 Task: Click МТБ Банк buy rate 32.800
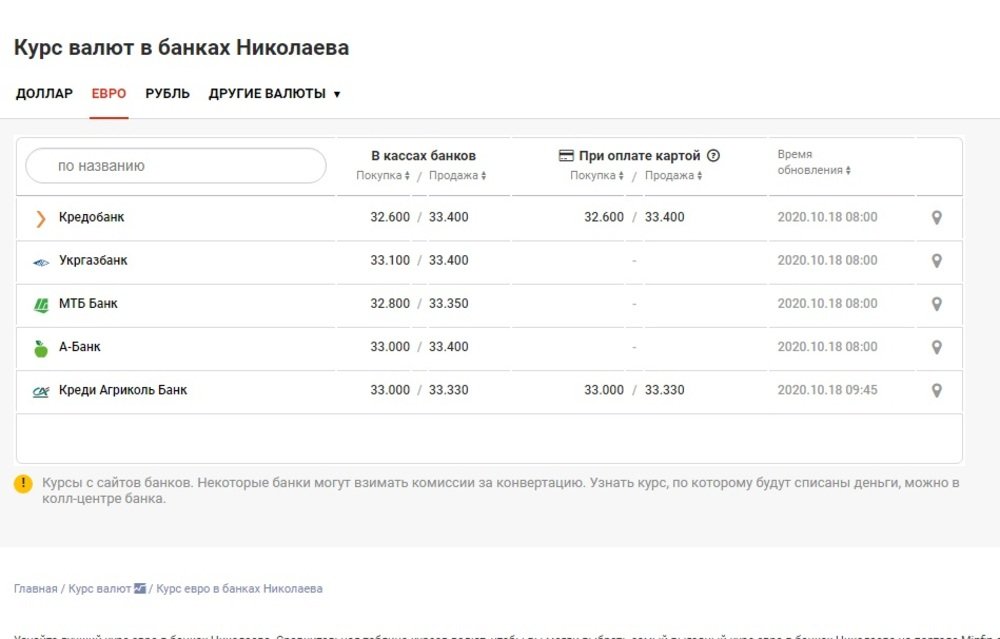390,304
